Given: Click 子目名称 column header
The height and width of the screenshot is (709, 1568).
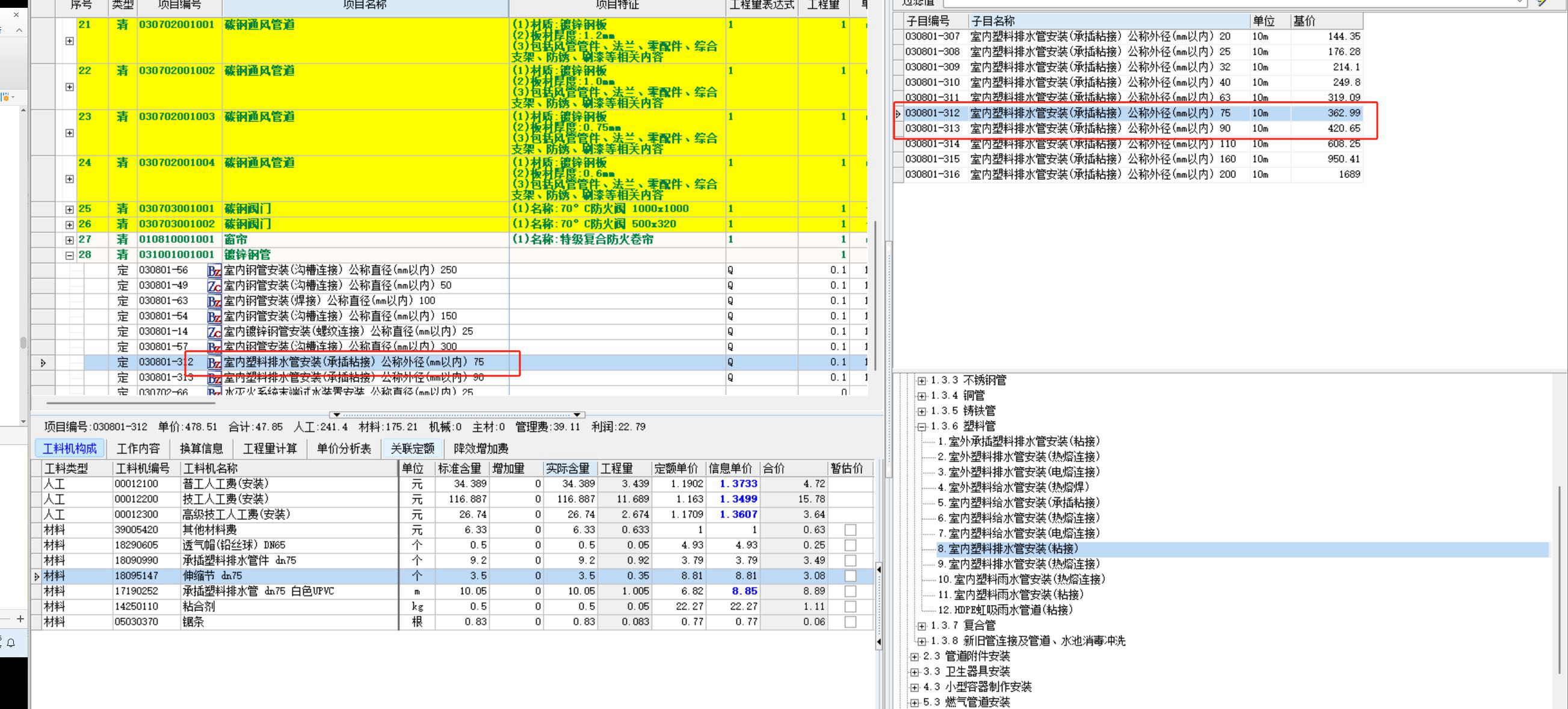Looking at the screenshot, I should (x=1109, y=21).
